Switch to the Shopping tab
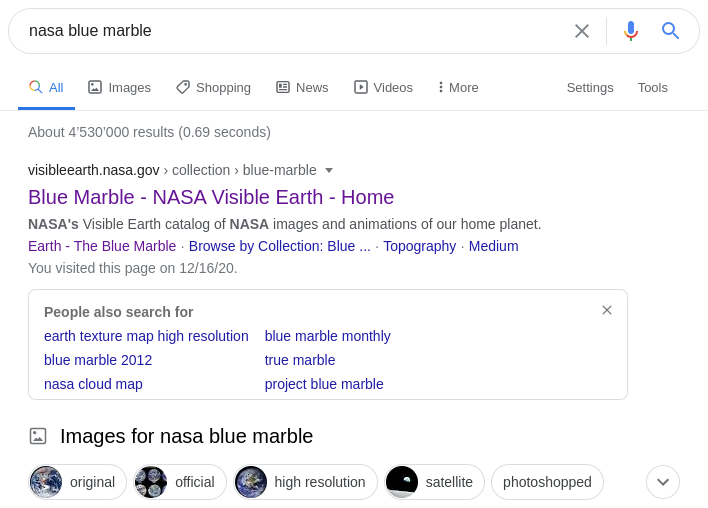The height and width of the screenshot is (508, 708). point(213,88)
